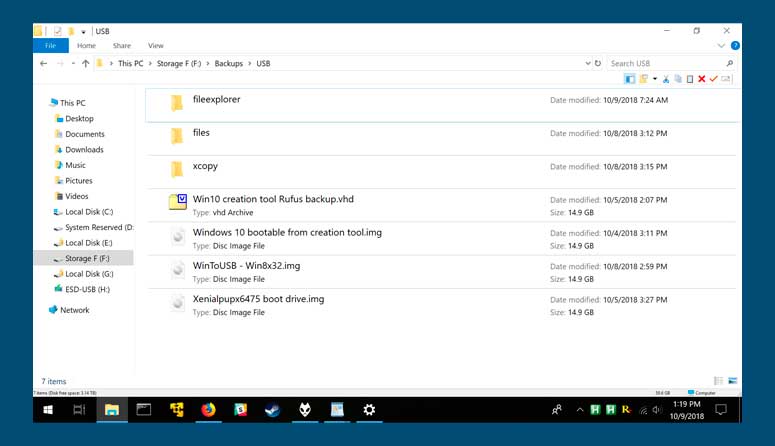Open Task View on the taskbar

[x=79, y=410]
